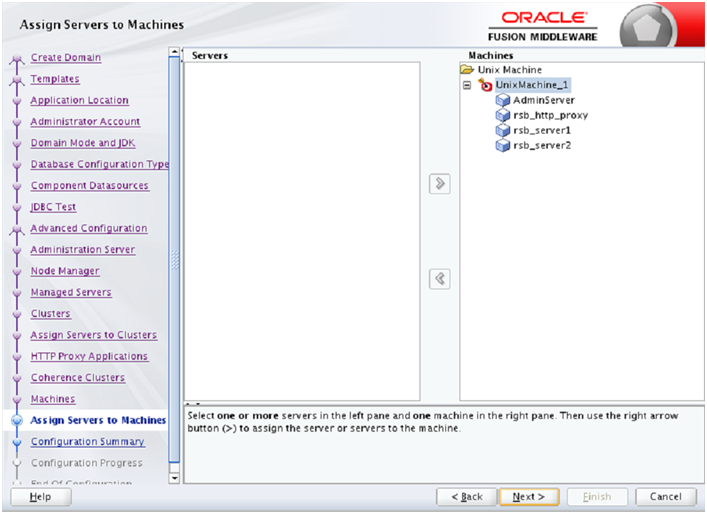
Task: Open the Administrator Account step
Action: point(85,121)
